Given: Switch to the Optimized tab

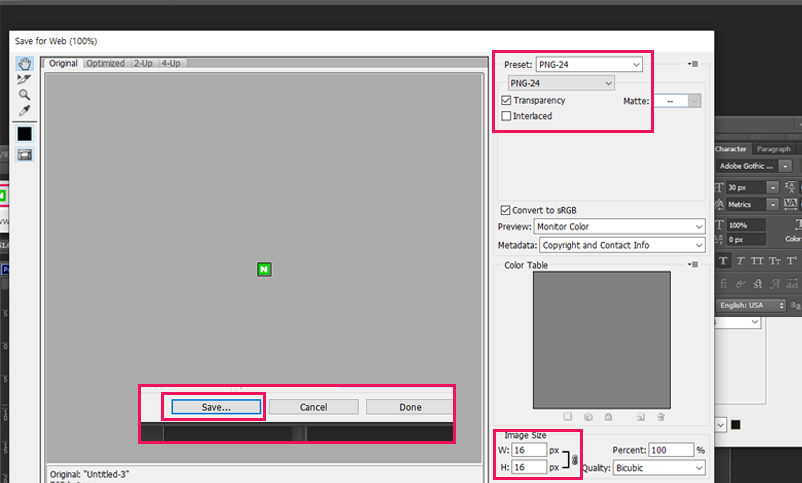Looking at the screenshot, I should point(105,63).
